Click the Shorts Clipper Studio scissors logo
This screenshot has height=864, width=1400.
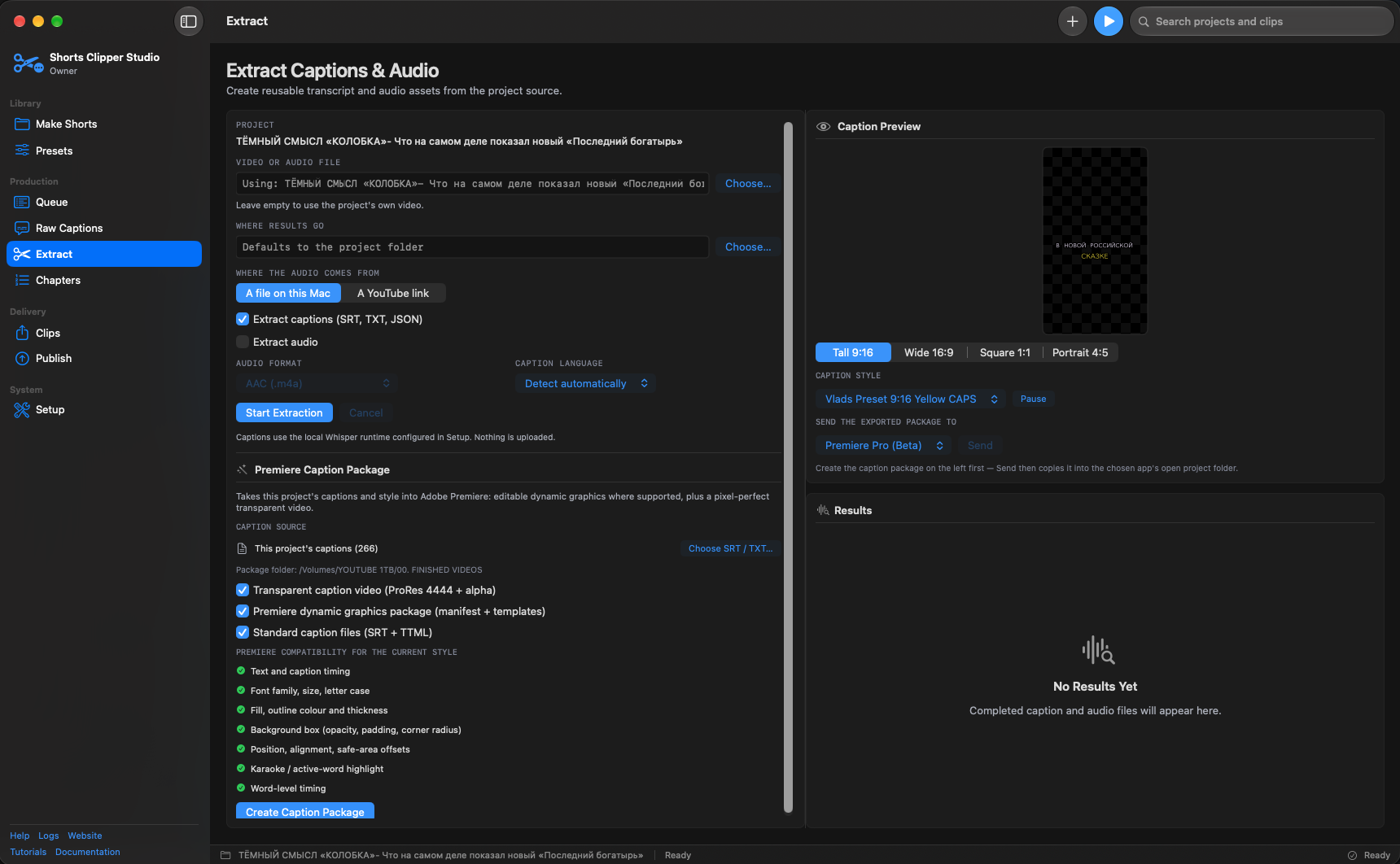coord(28,63)
